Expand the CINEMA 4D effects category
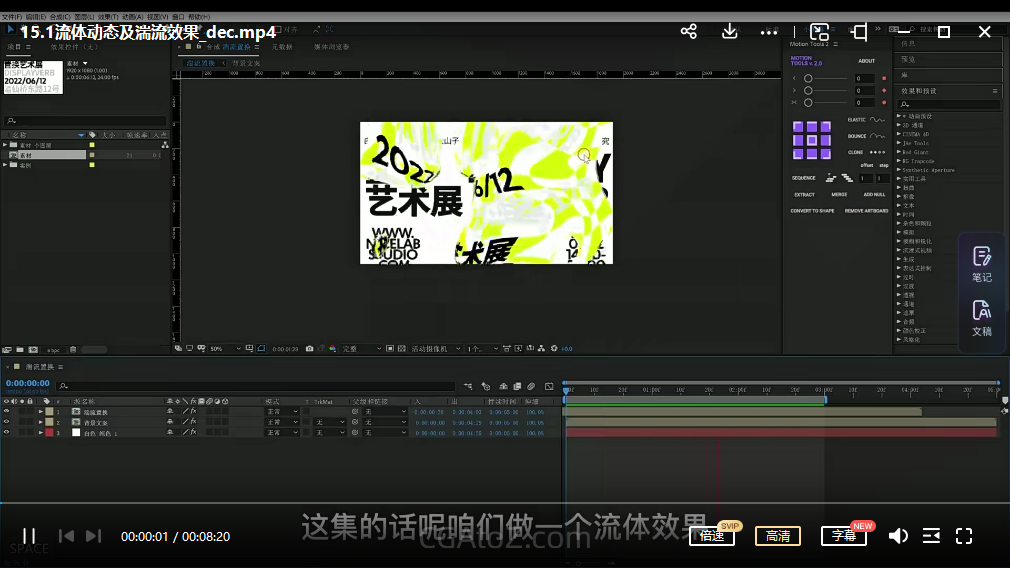This screenshot has width=1010, height=568. click(899, 133)
